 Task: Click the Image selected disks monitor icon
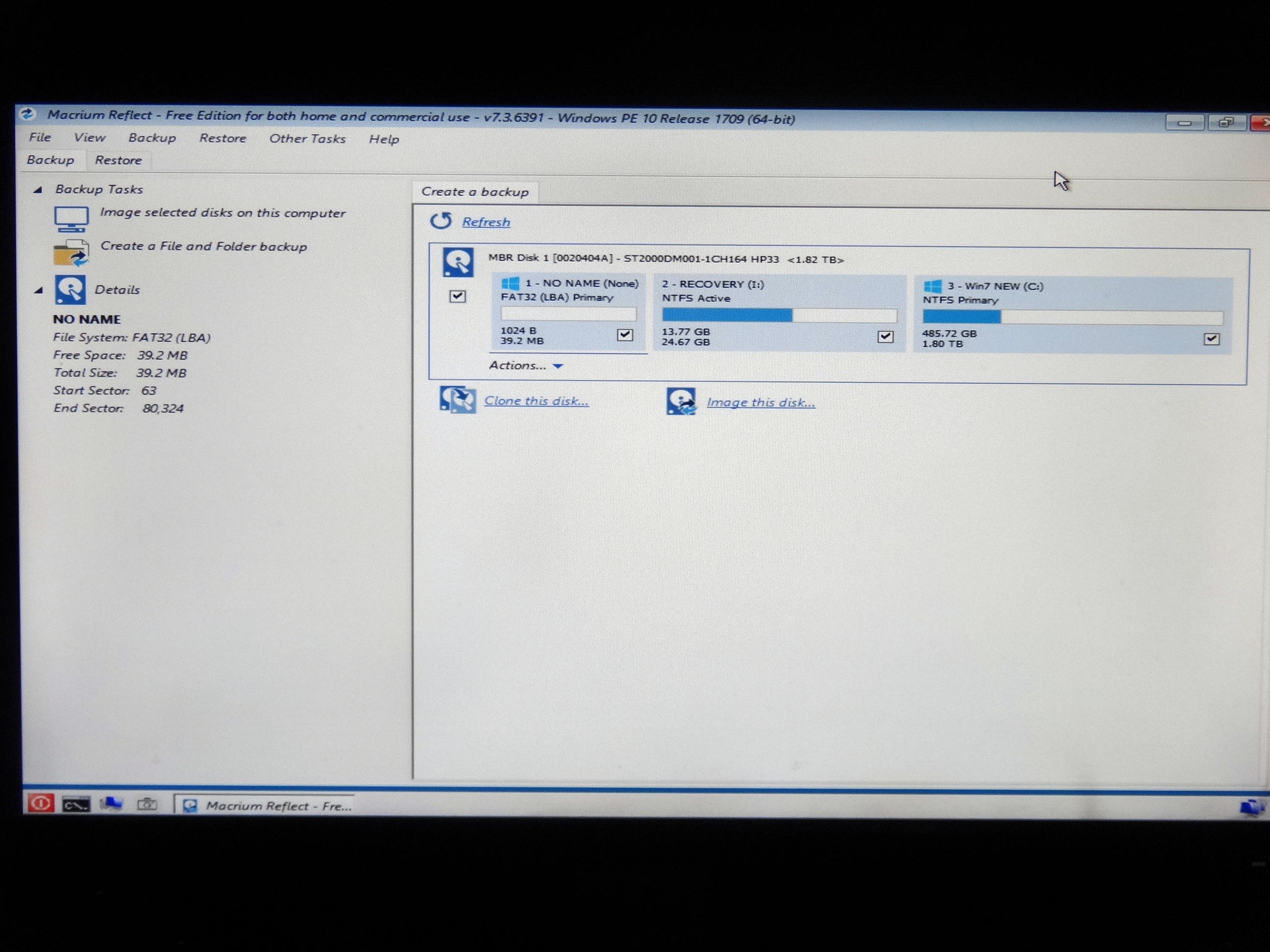tap(71, 219)
